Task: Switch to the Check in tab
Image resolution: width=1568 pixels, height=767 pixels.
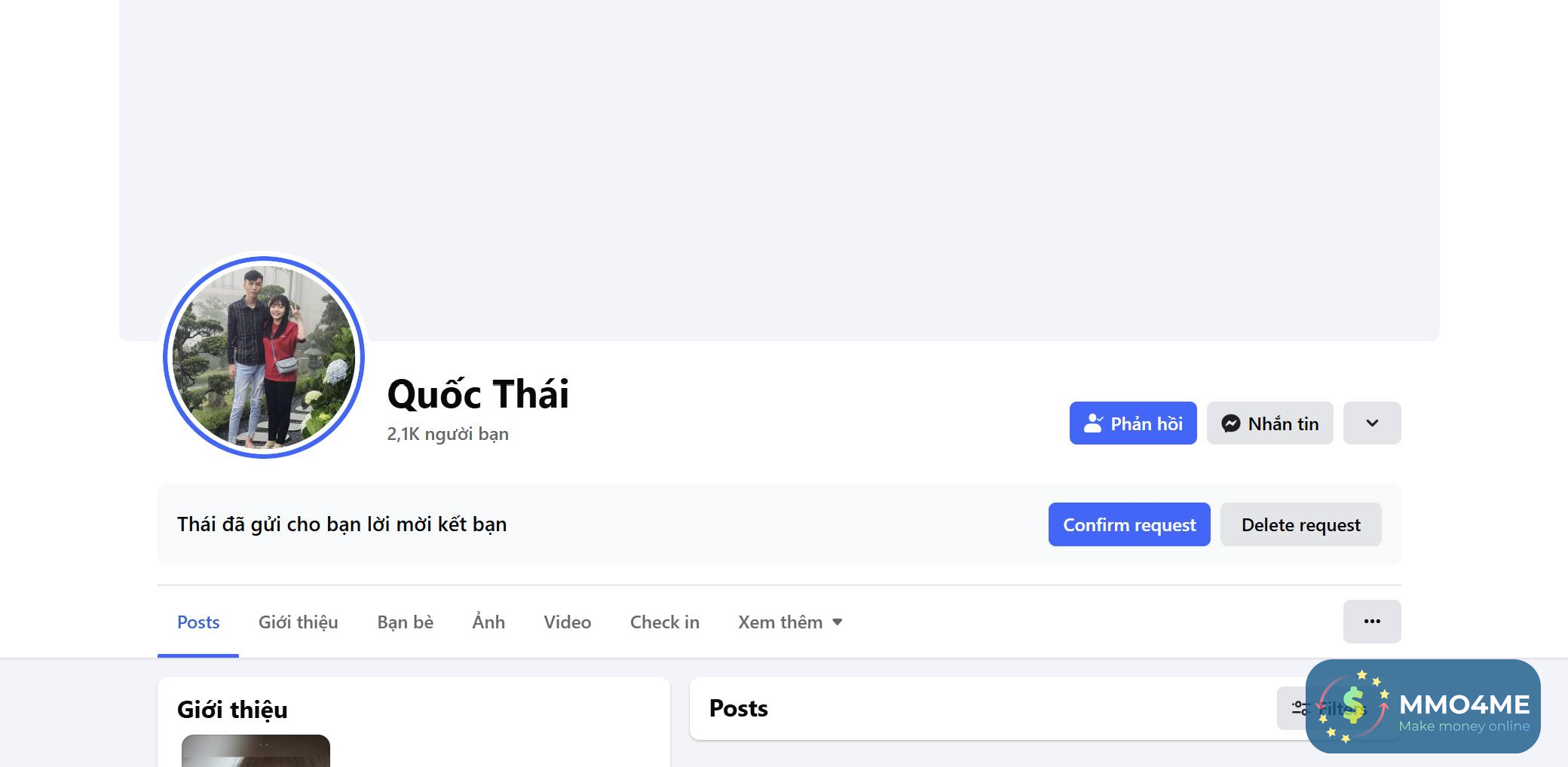Action: (664, 622)
